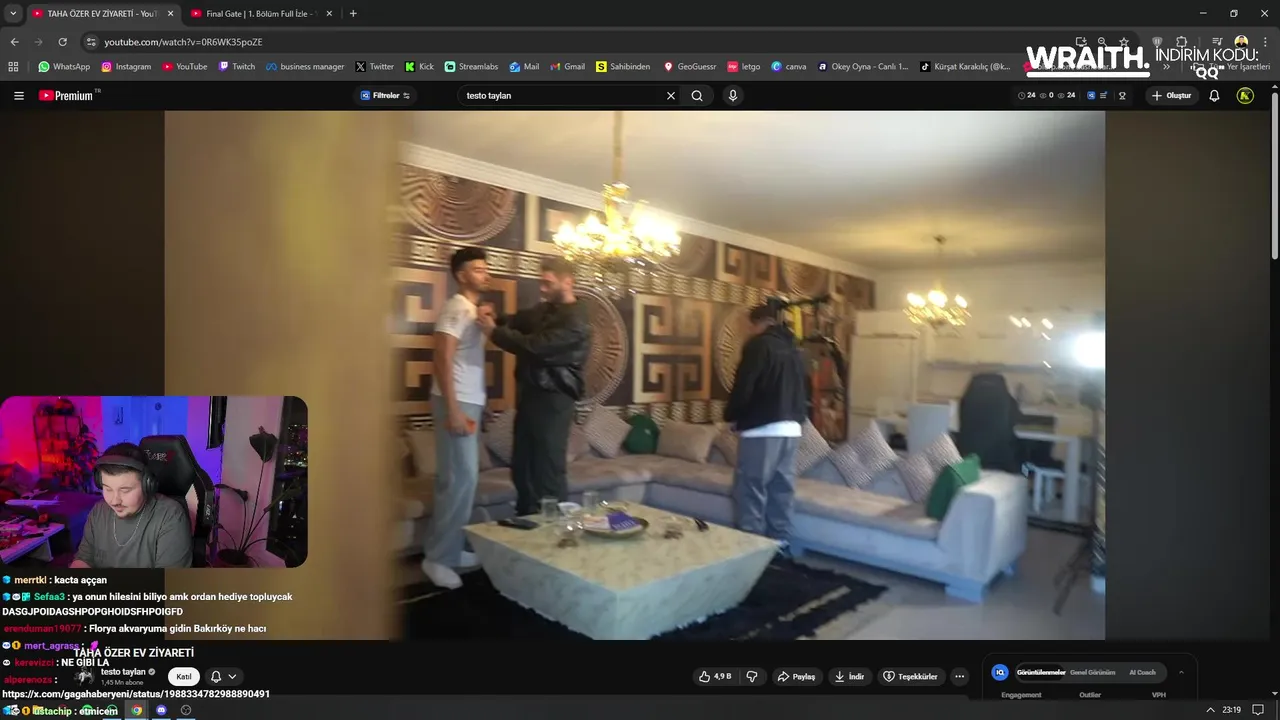1280x720 pixels.
Task: Open the WhatsApp bookmark
Action: (64, 67)
